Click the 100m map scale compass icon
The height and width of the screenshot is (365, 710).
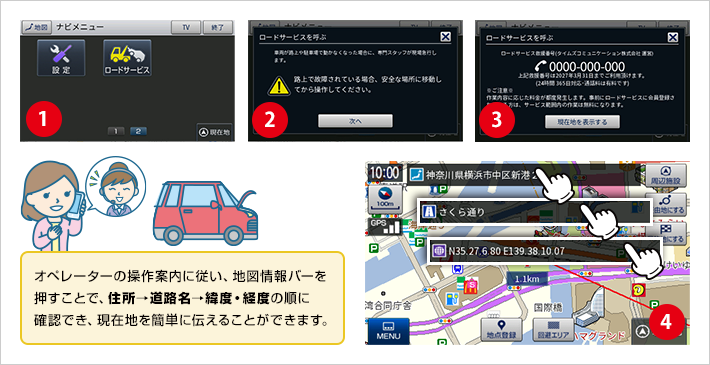[x=385, y=198]
